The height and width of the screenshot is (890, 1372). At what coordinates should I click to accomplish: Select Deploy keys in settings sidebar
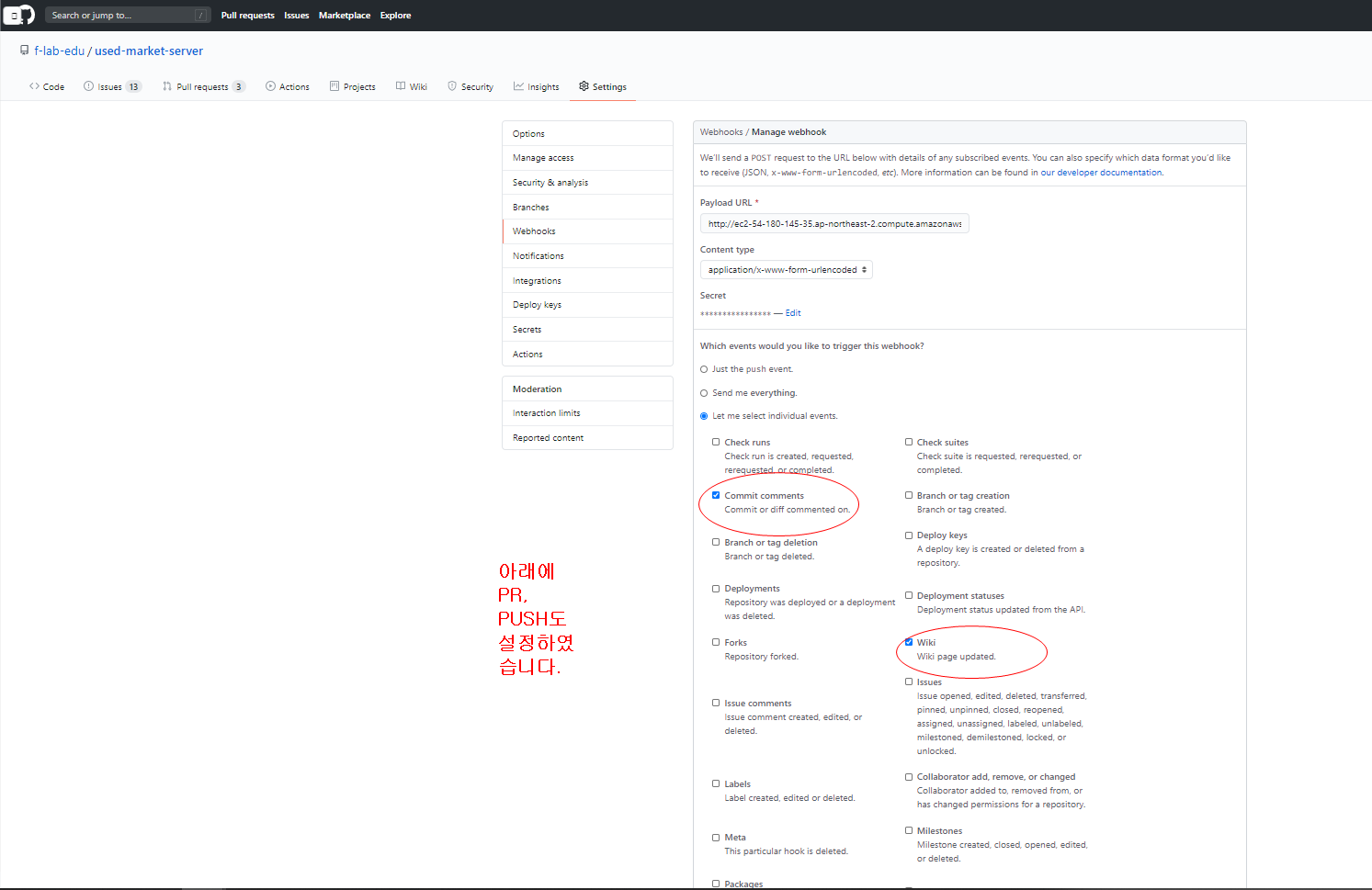click(x=588, y=305)
